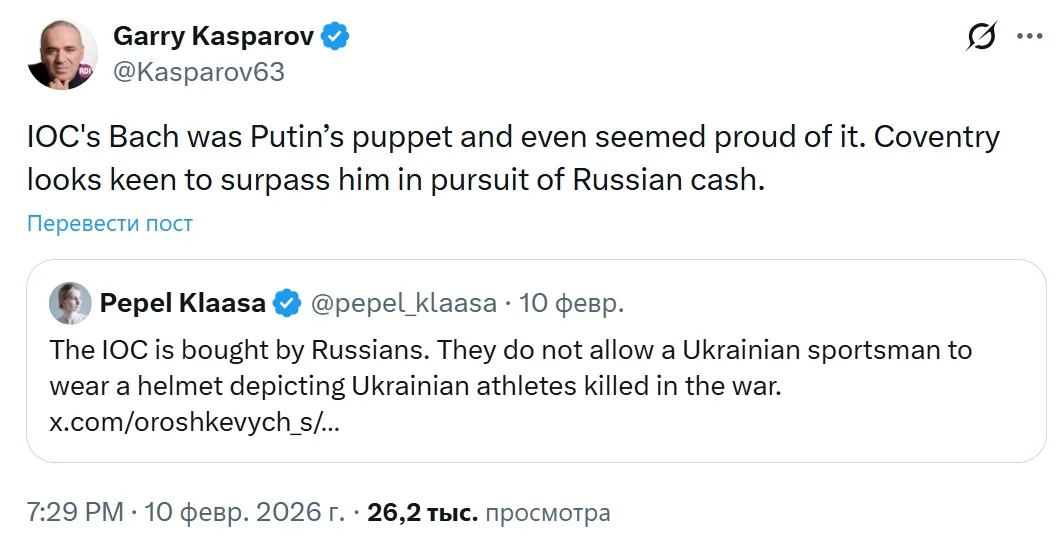
Task: Open the three-dot more options menu
Action: [x=1029, y=37]
